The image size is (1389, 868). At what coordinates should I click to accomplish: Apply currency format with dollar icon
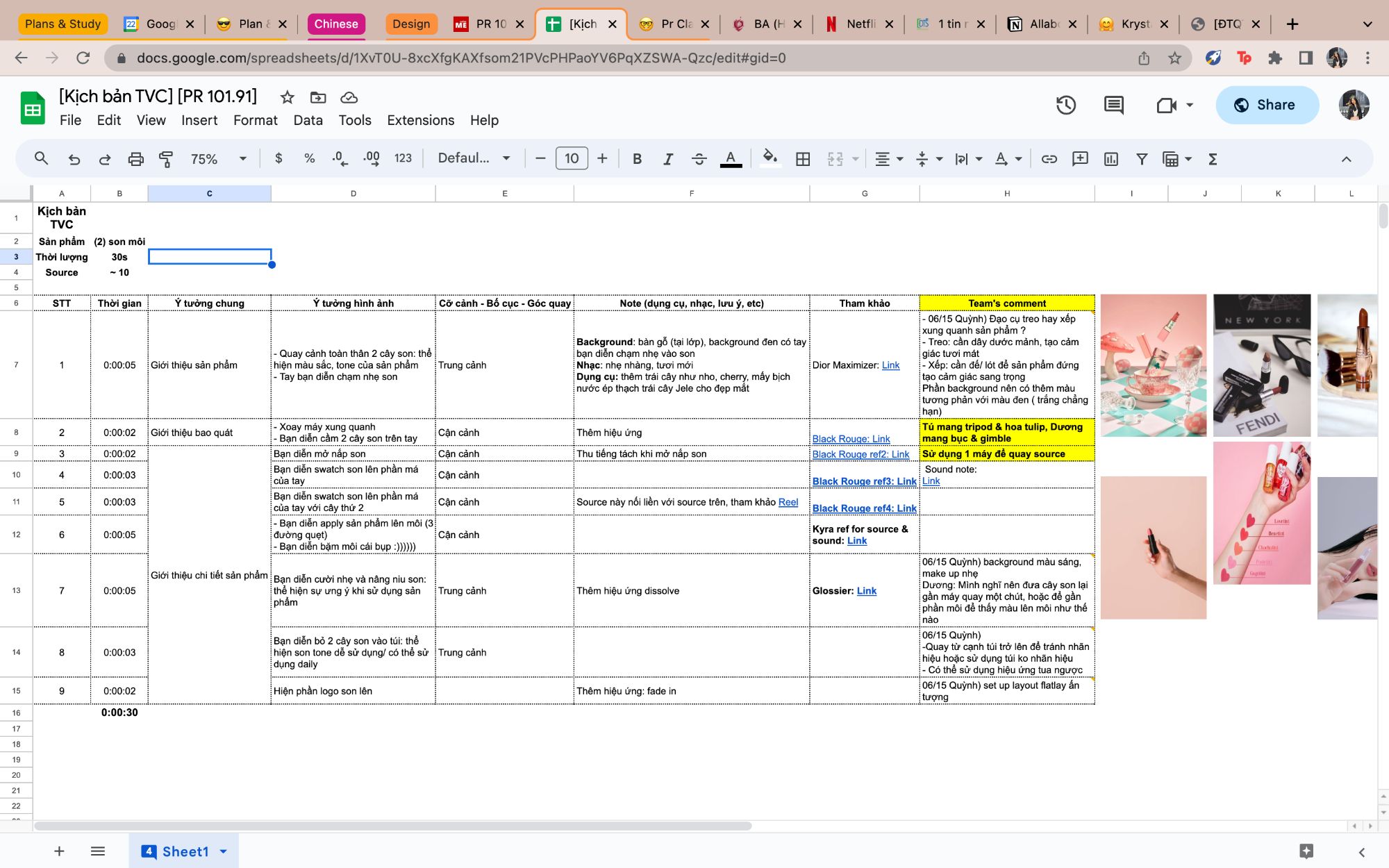pyautogui.click(x=278, y=159)
